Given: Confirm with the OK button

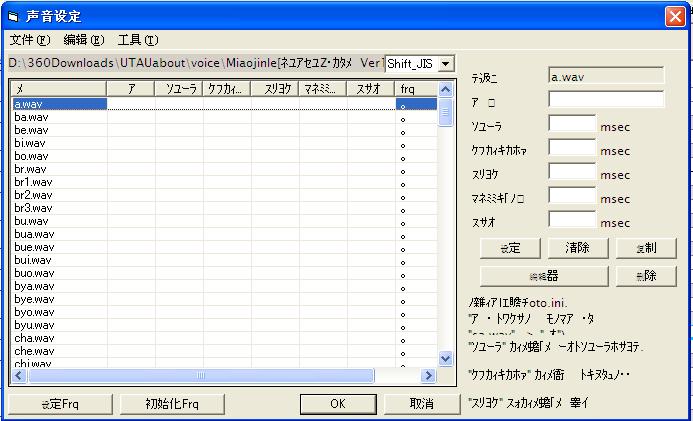Looking at the screenshot, I should [338, 404].
